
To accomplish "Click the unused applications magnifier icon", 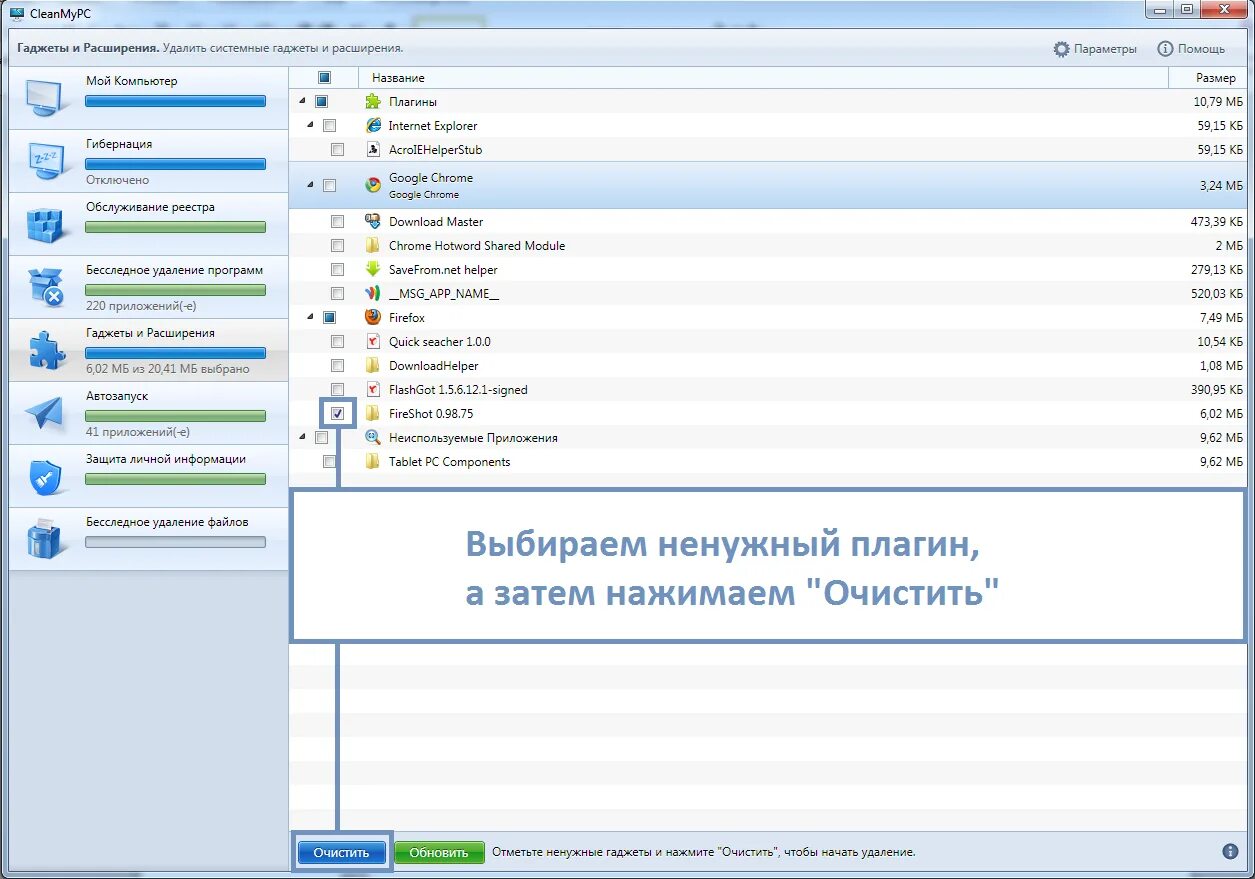I will [x=373, y=437].
